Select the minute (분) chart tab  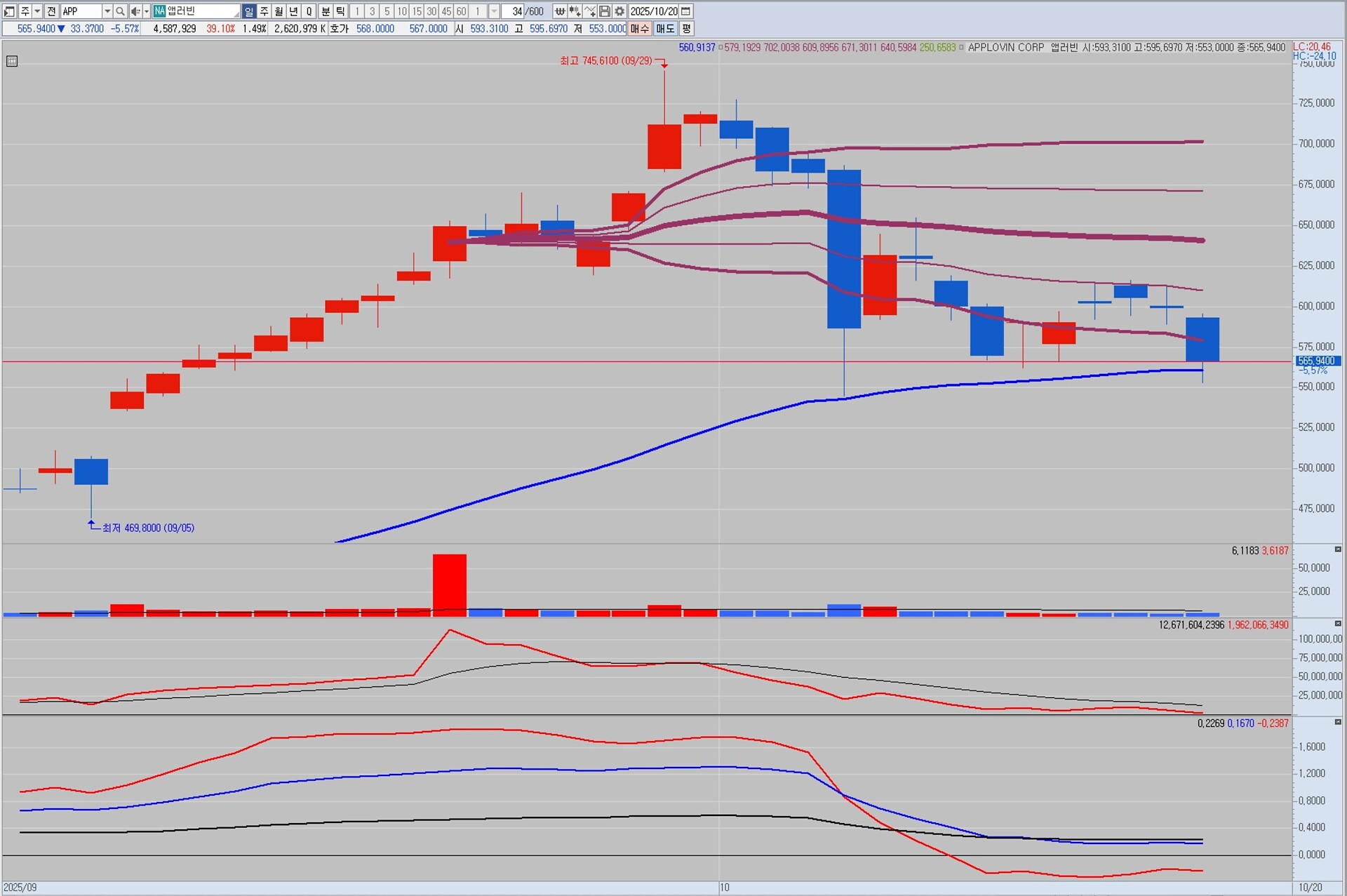pyautogui.click(x=326, y=11)
